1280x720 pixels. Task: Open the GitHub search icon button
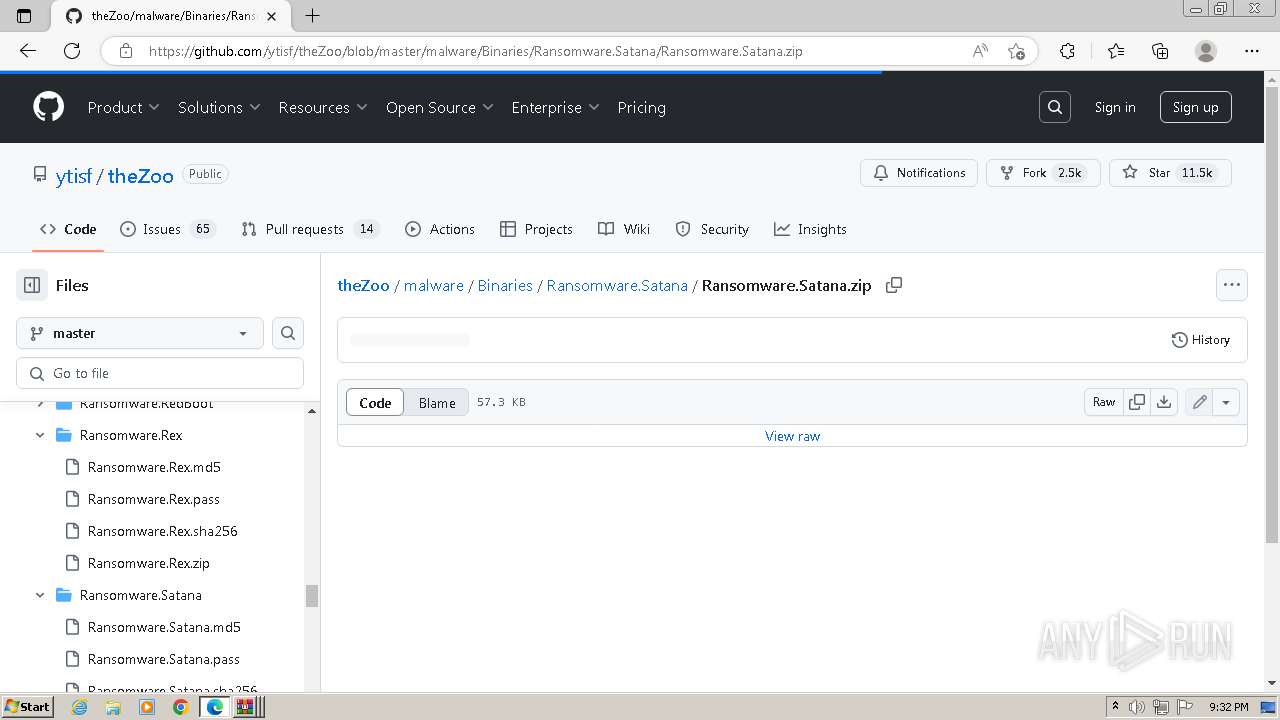point(1055,107)
